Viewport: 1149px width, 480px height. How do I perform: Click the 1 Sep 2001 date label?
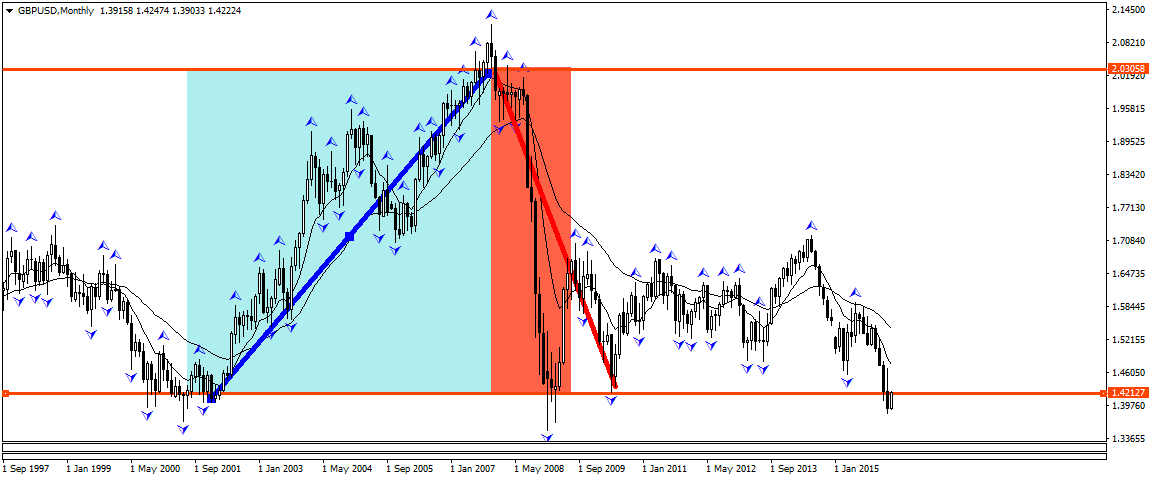[x=218, y=468]
